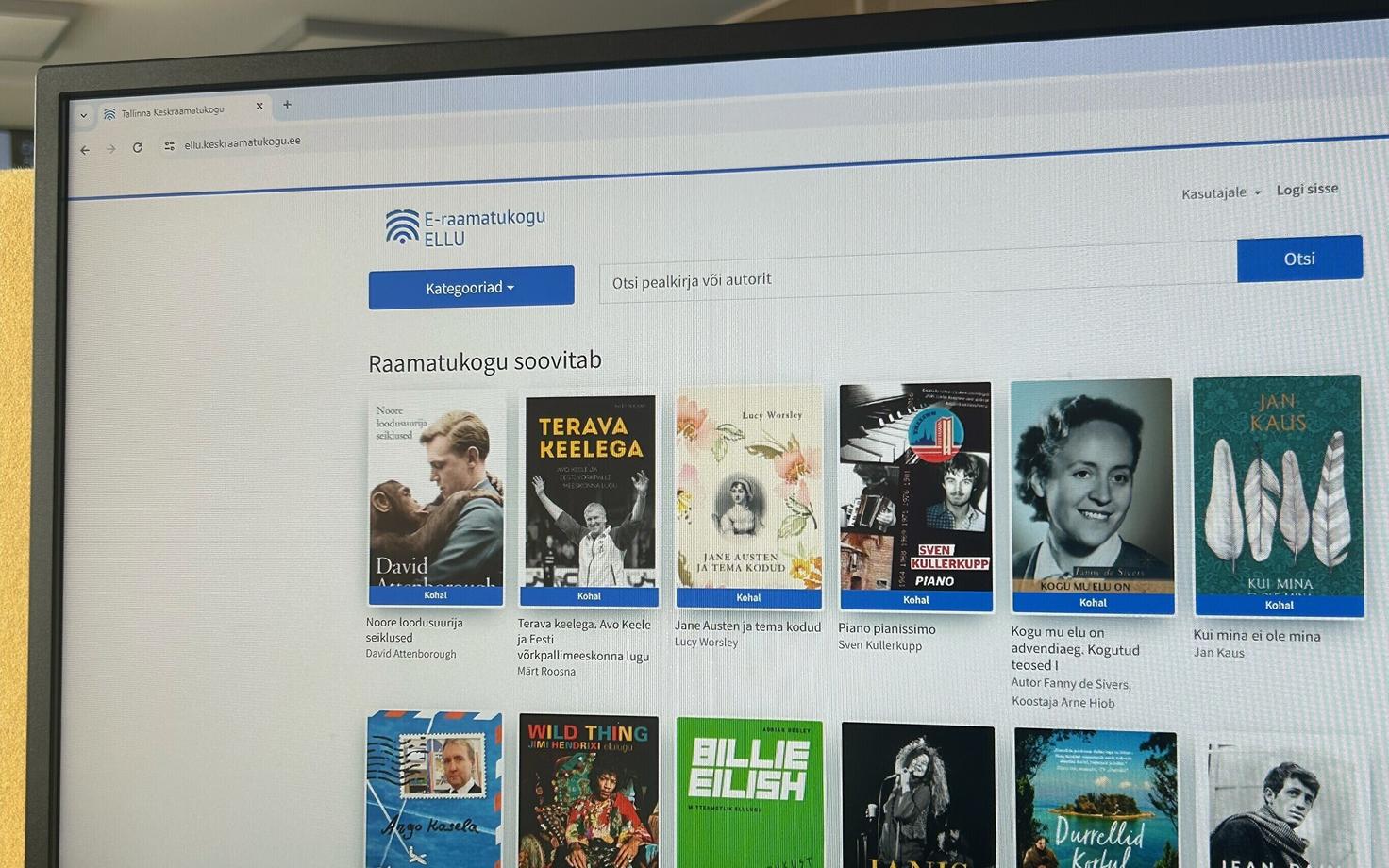
Task: Open the Janis singer book cover
Action: click(918, 796)
